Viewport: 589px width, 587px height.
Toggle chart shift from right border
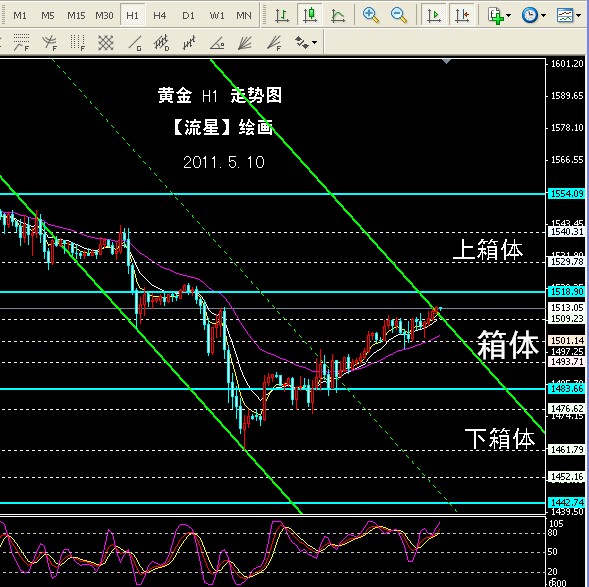(x=462, y=15)
